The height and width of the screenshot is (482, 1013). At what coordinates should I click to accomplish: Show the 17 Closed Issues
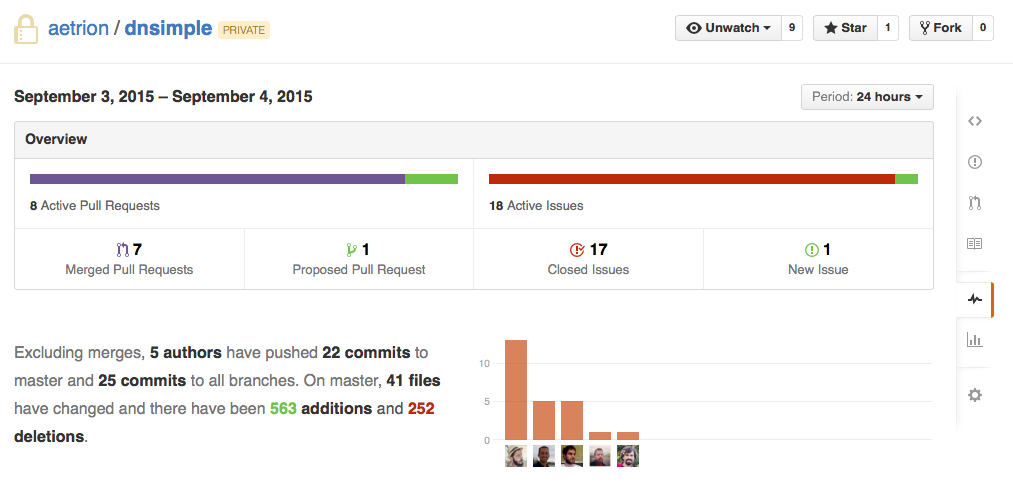(588, 259)
